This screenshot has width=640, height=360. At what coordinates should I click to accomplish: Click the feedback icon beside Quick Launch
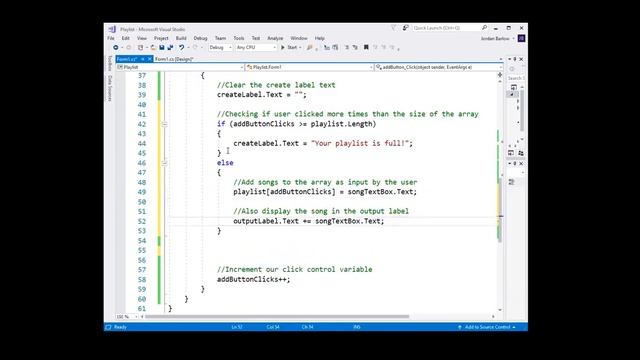pos(405,28)
